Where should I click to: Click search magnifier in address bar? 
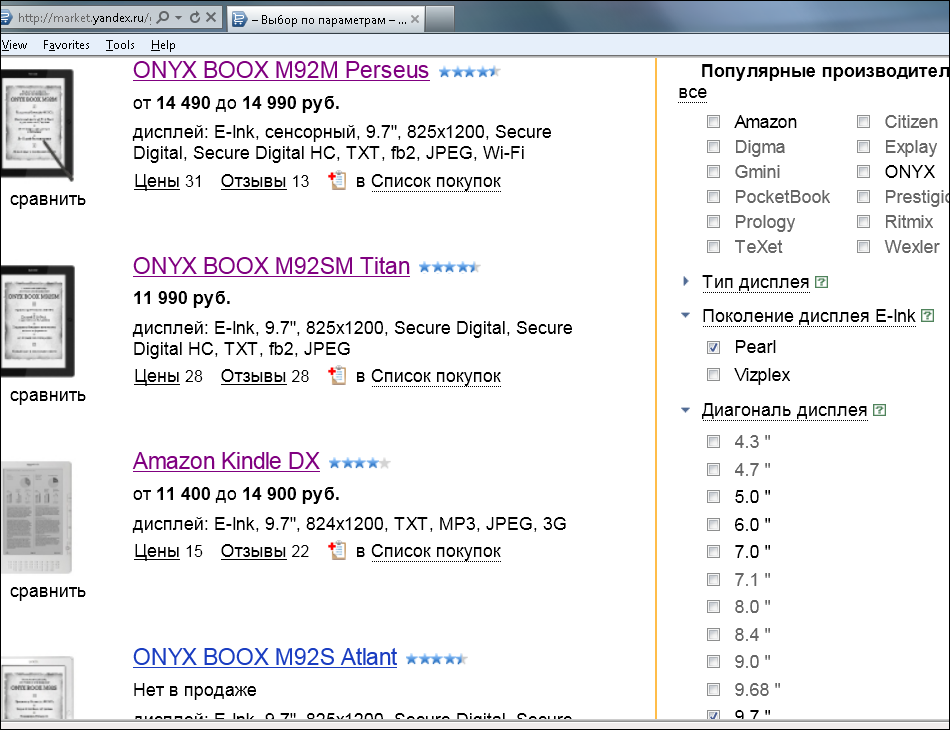pos(162,17)
